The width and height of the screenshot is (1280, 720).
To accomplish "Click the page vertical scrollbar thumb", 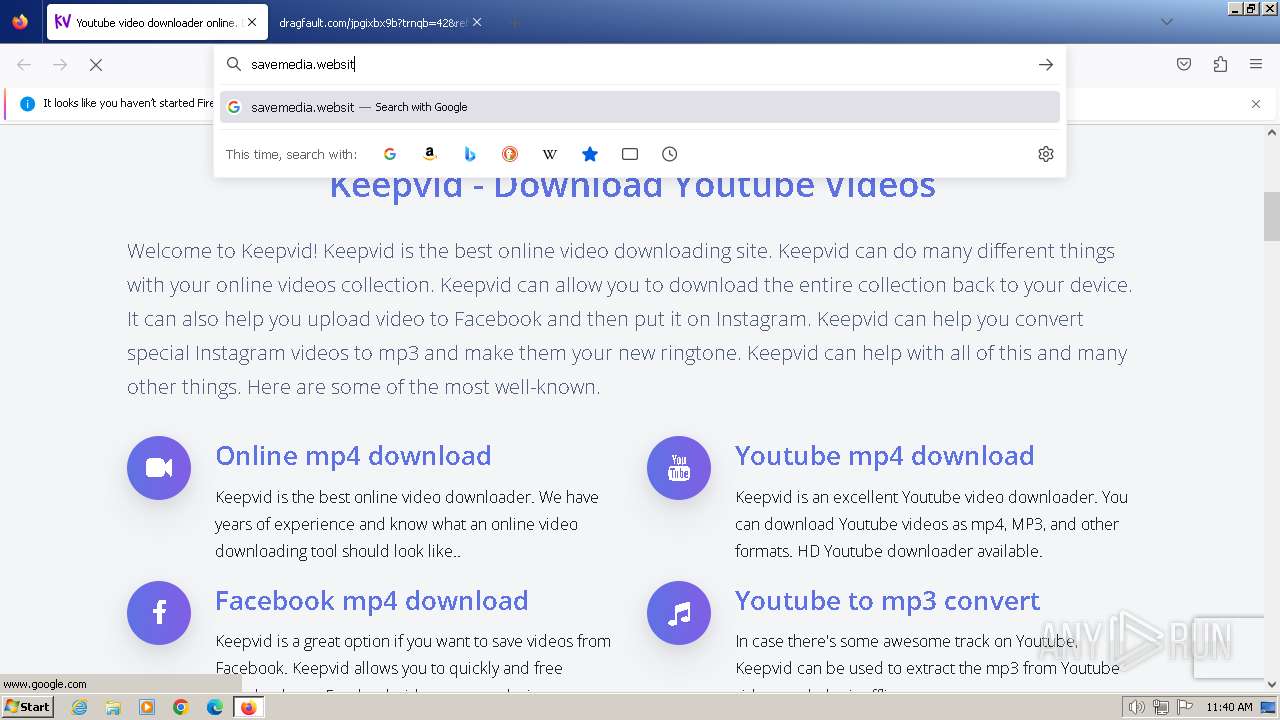I will tap(1271, 216).
